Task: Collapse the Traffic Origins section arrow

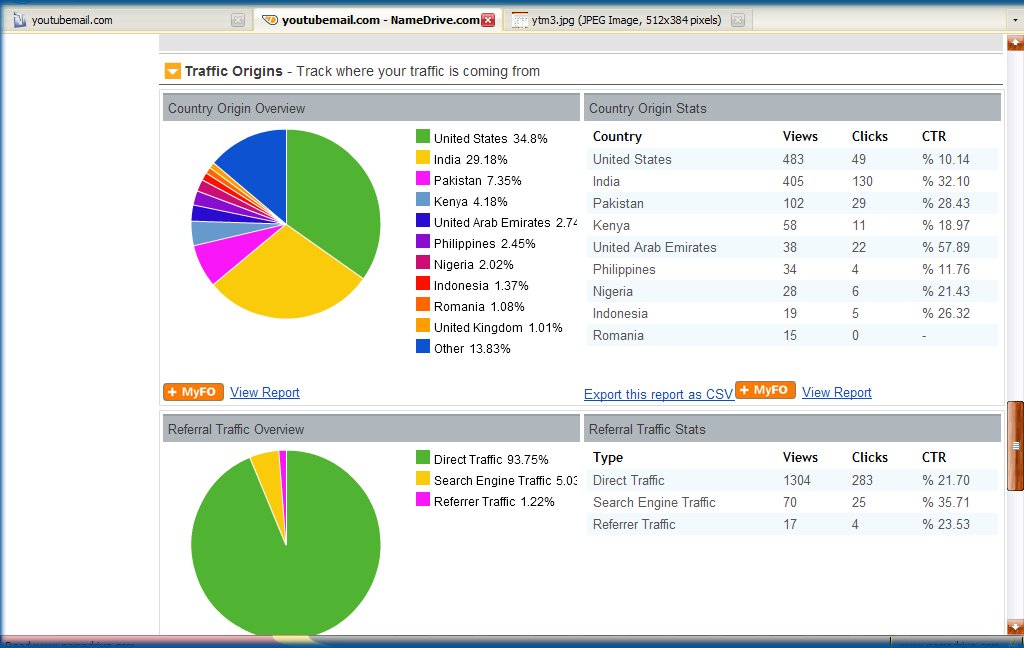Action: coord(173,71)
